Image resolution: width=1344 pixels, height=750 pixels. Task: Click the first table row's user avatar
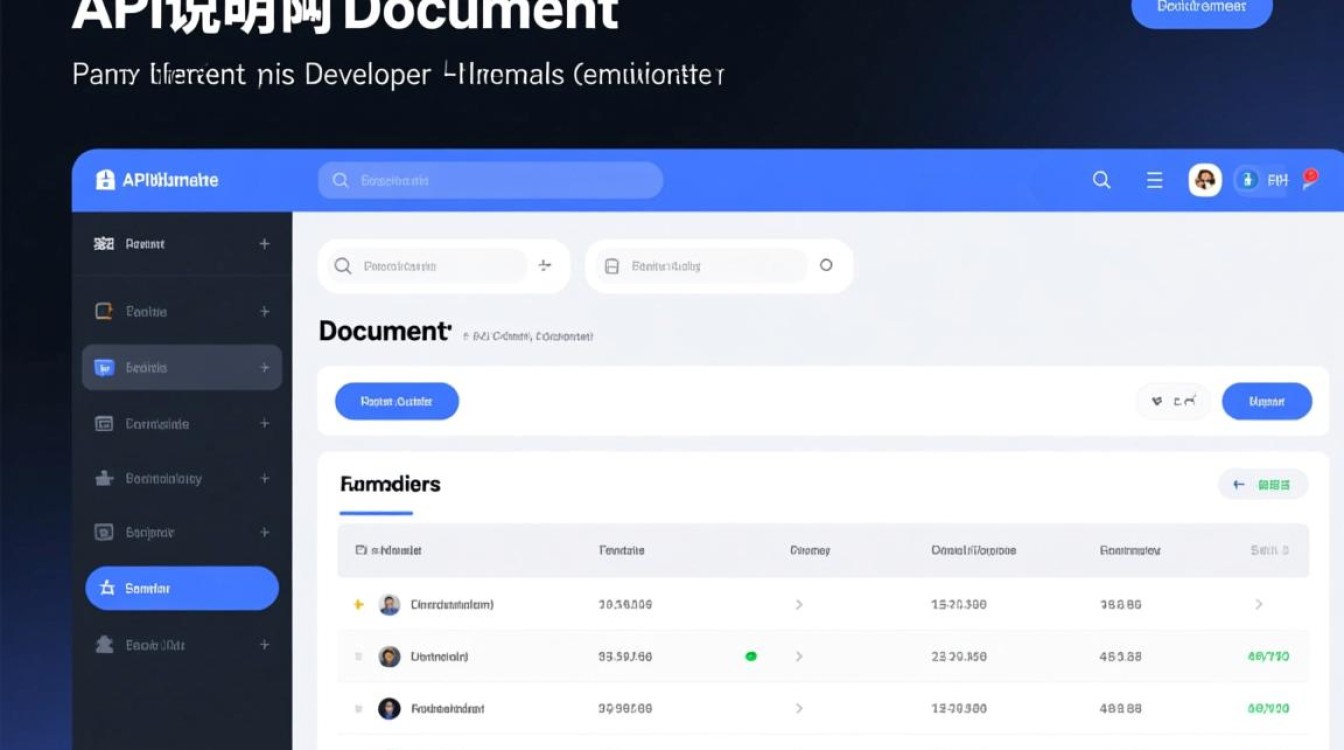coord(390,604)
